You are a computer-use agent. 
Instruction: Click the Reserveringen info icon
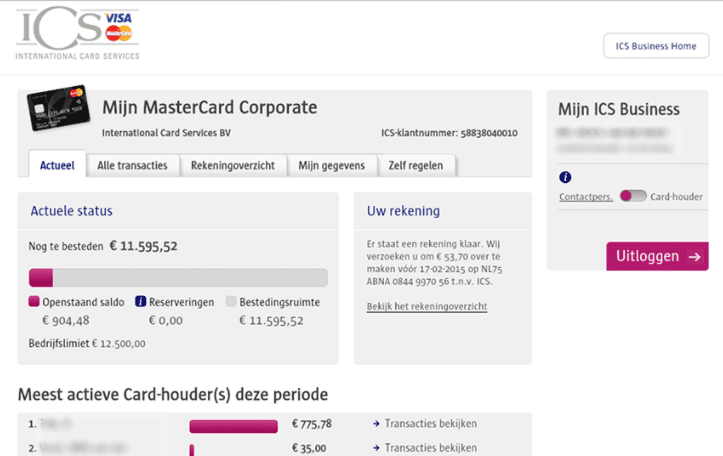[141, 302]
